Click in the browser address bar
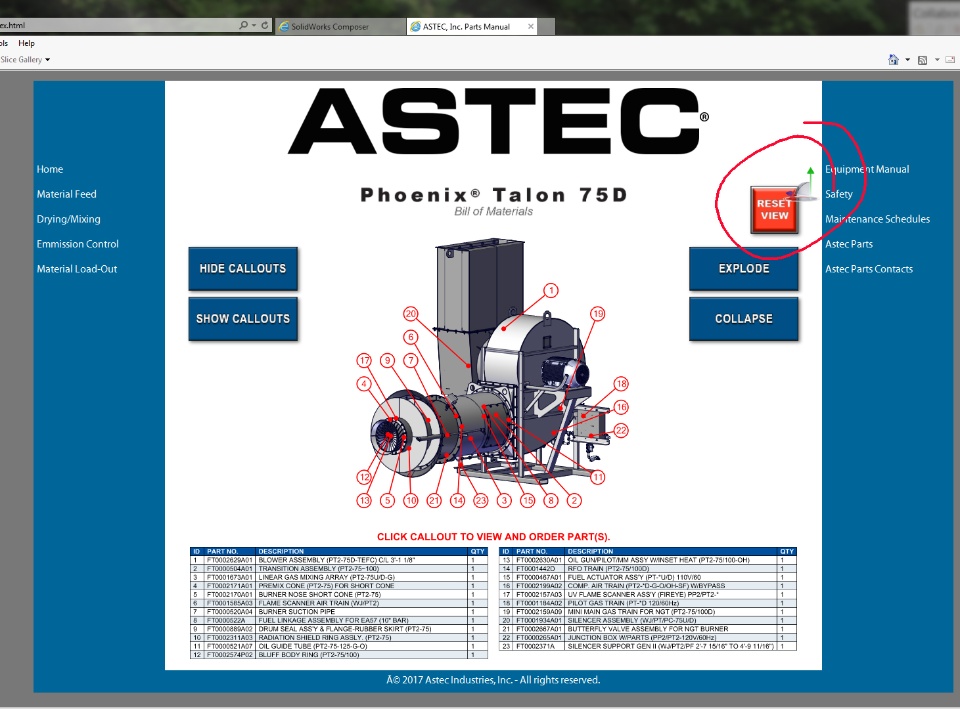The width and height of the screenshot is (960, 709). tap(116, 25)
